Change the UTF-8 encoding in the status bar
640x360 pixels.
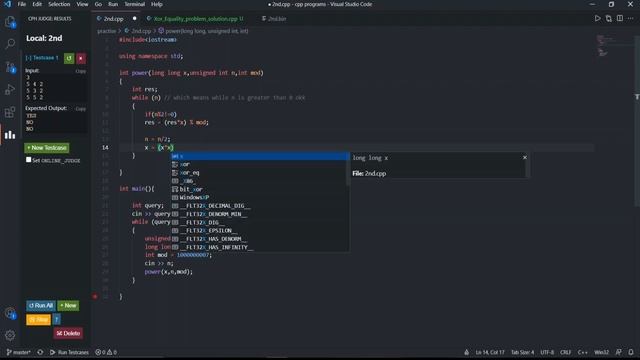tap(547, 352)
